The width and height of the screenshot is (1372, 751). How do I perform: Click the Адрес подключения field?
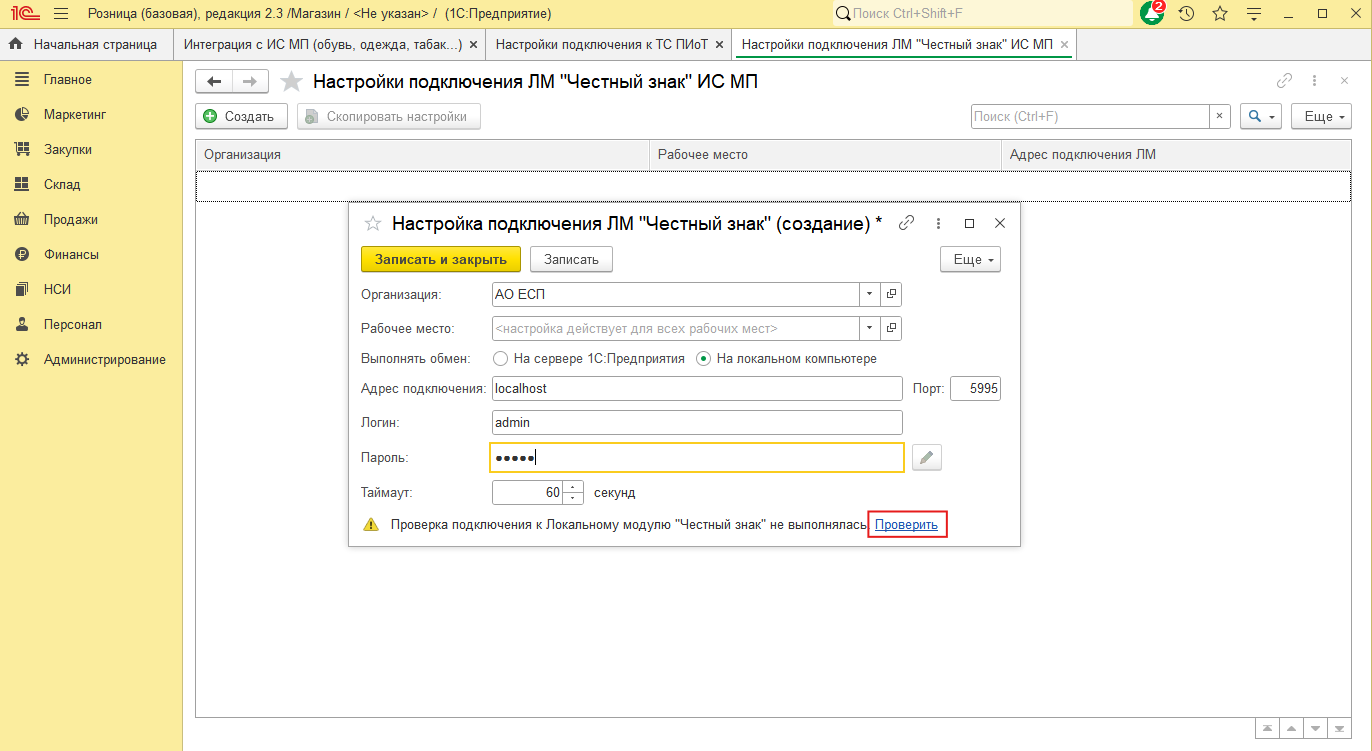click(697, 388)
